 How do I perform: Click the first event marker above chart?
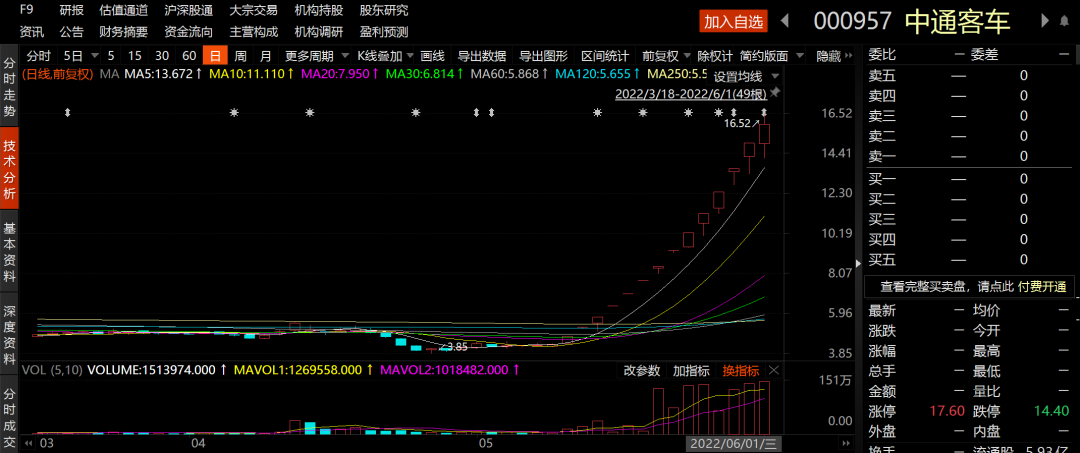(x=67, y=113)
